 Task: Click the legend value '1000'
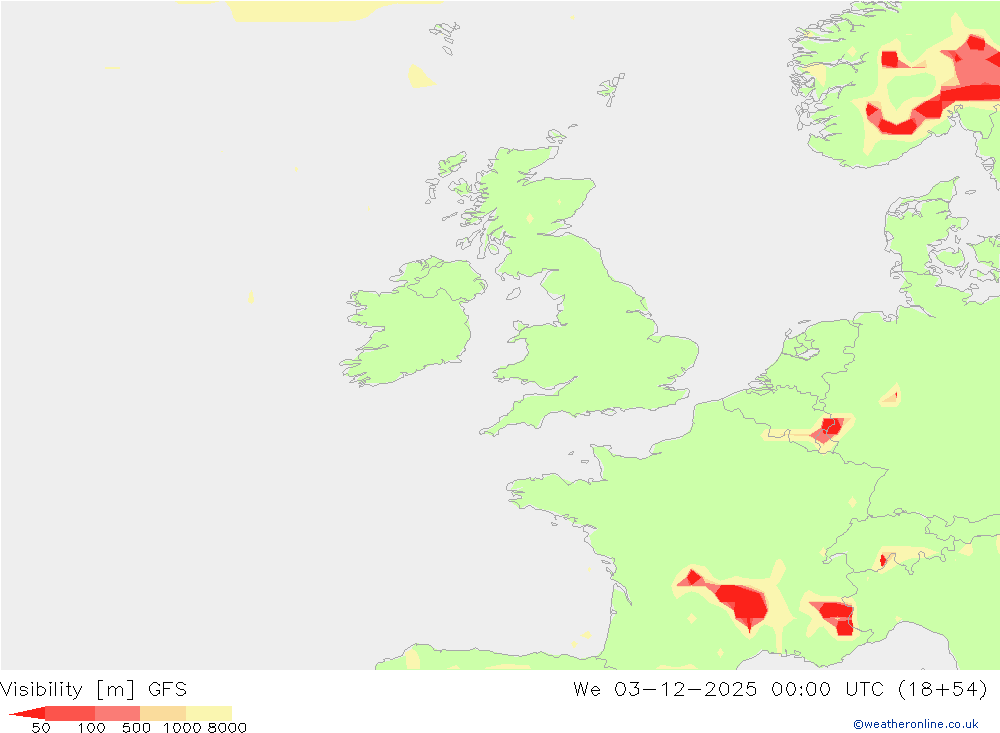click(x=182, y=728)
